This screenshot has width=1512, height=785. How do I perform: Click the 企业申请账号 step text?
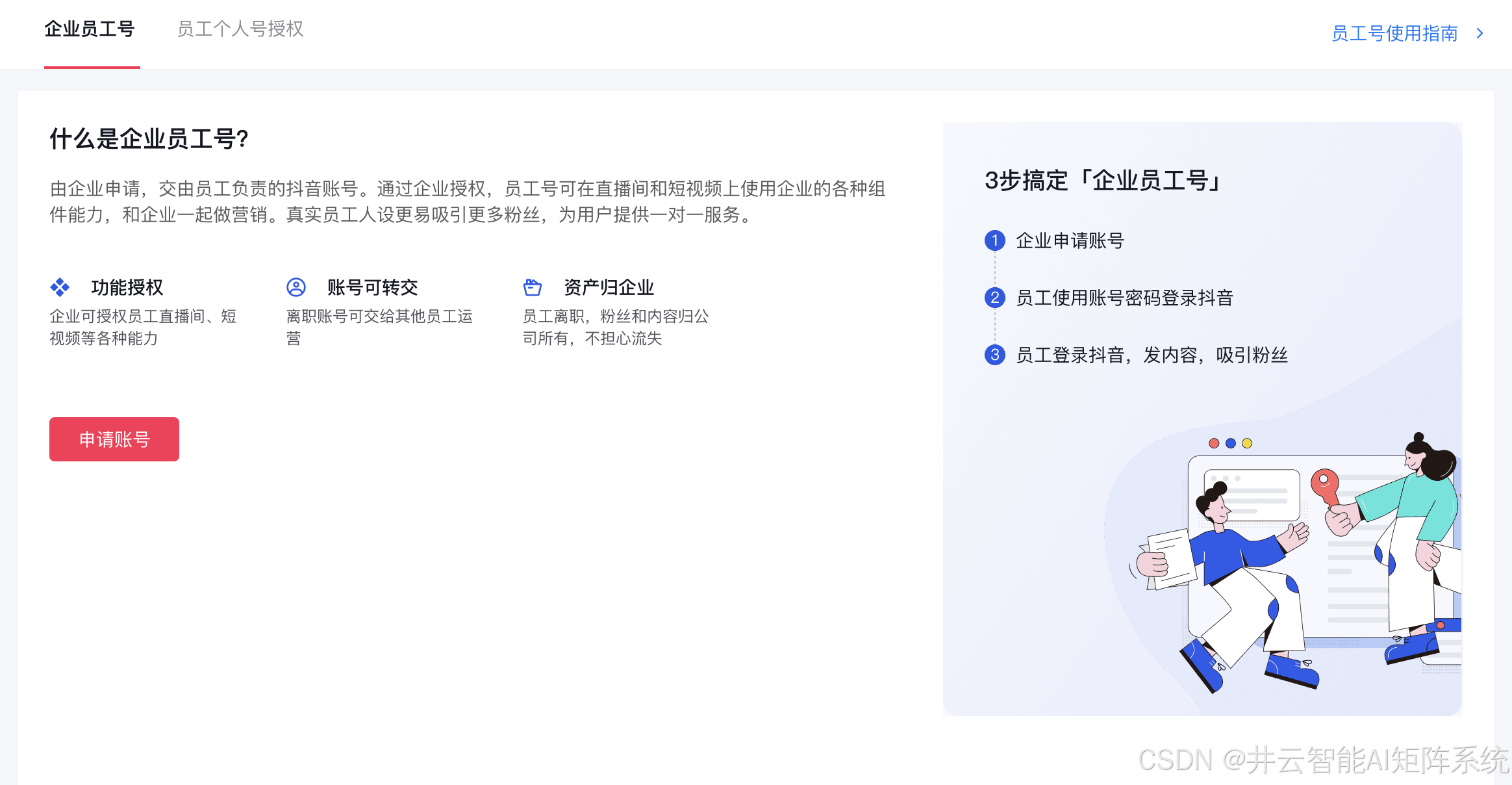[1070, 240]
